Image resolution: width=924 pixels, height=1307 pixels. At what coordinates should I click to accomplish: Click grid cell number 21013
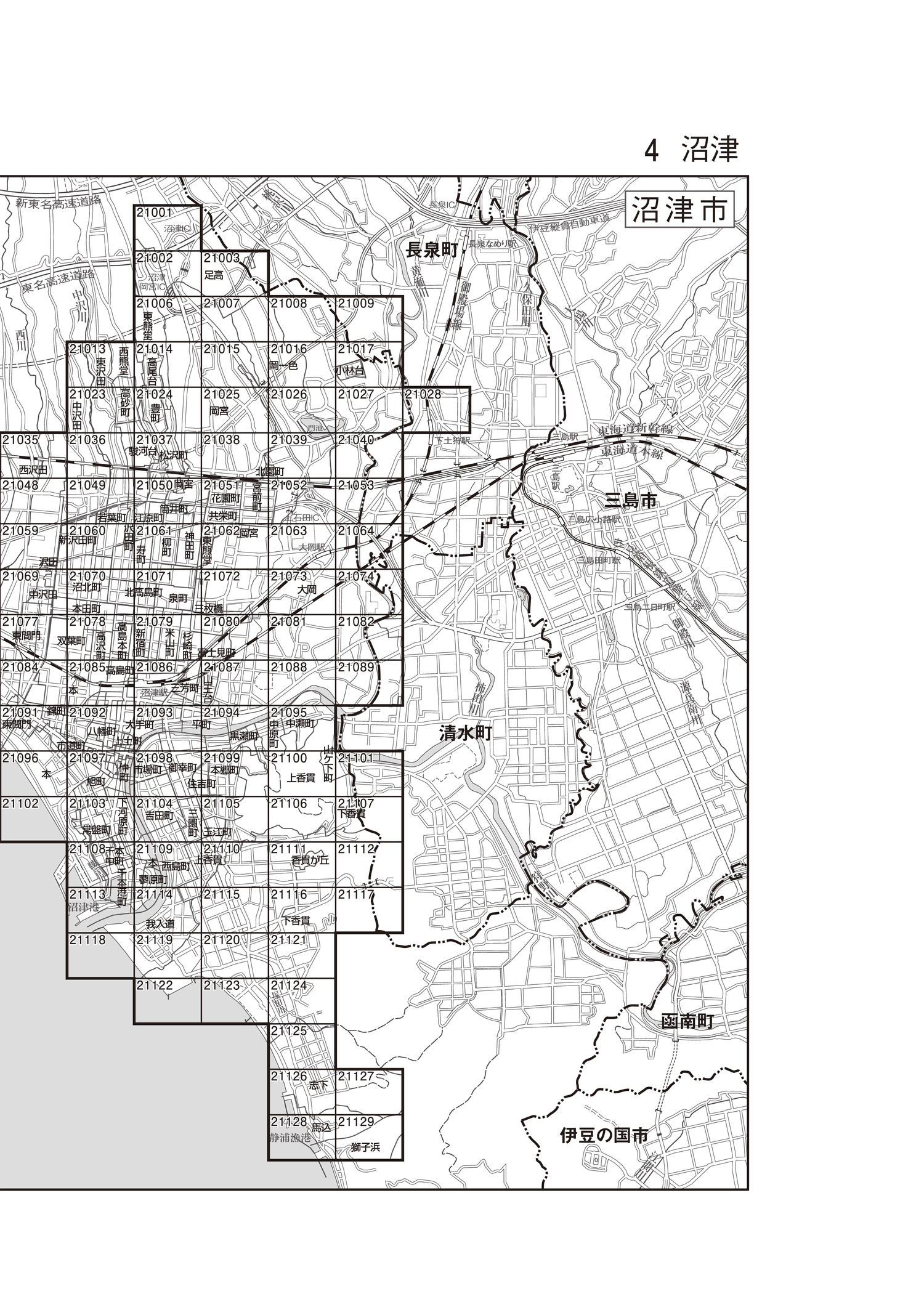pos(87,349)
